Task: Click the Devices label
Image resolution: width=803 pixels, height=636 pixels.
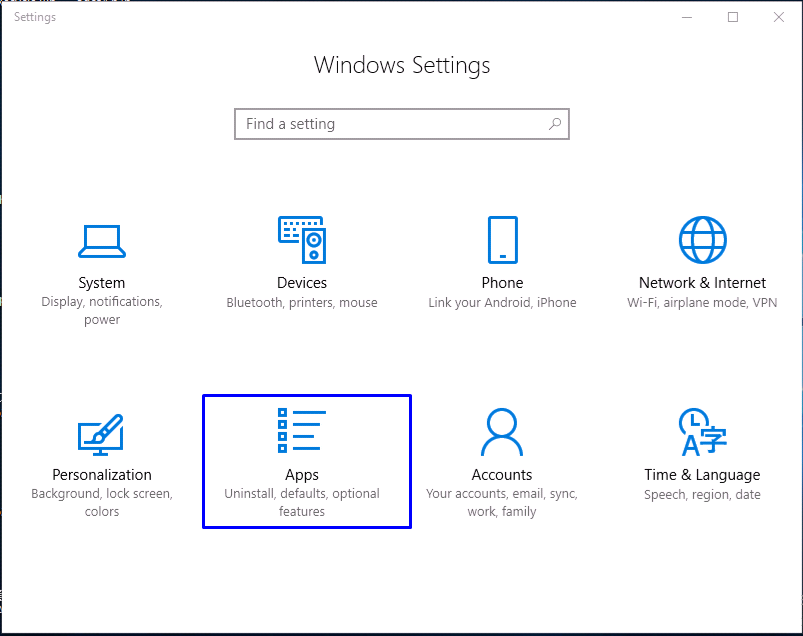Action: 302,283
